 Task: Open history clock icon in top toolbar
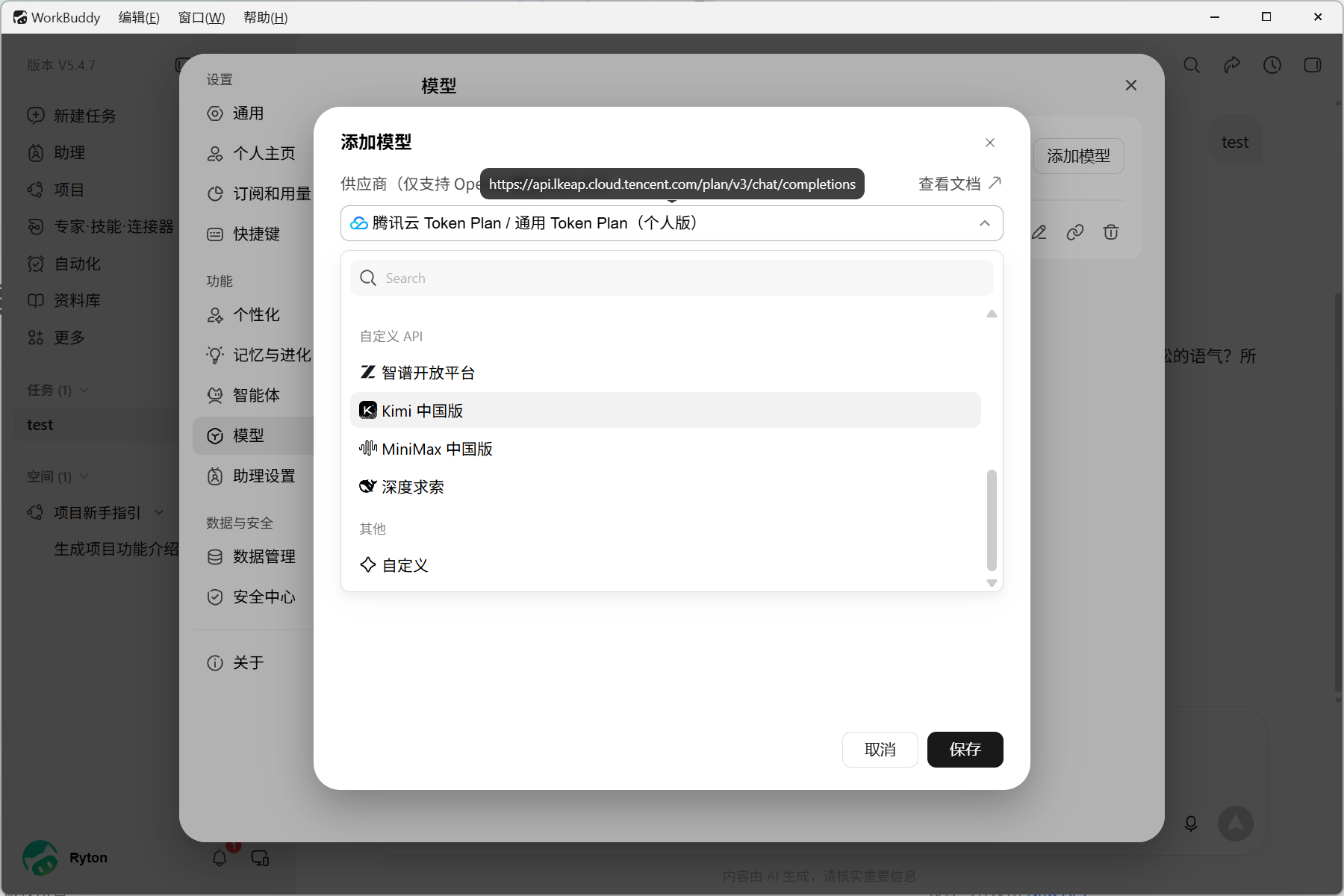(x=1272, y=66)
